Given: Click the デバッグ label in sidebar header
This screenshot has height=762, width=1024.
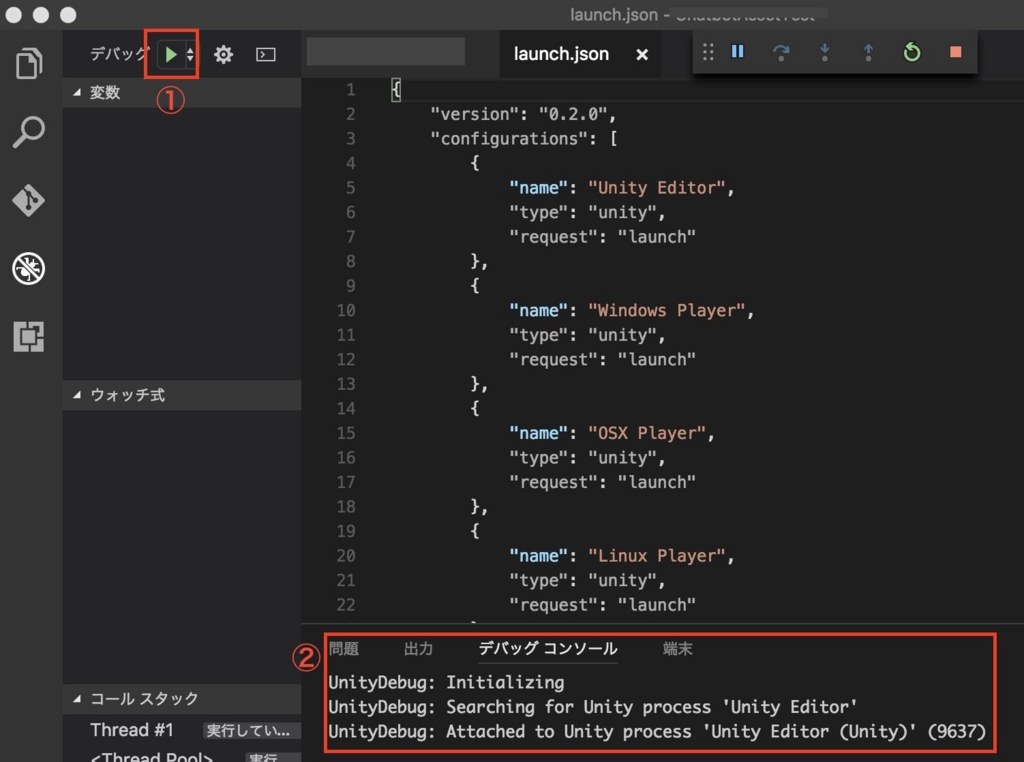Looking at the screenshot, I should pos(120,54).
